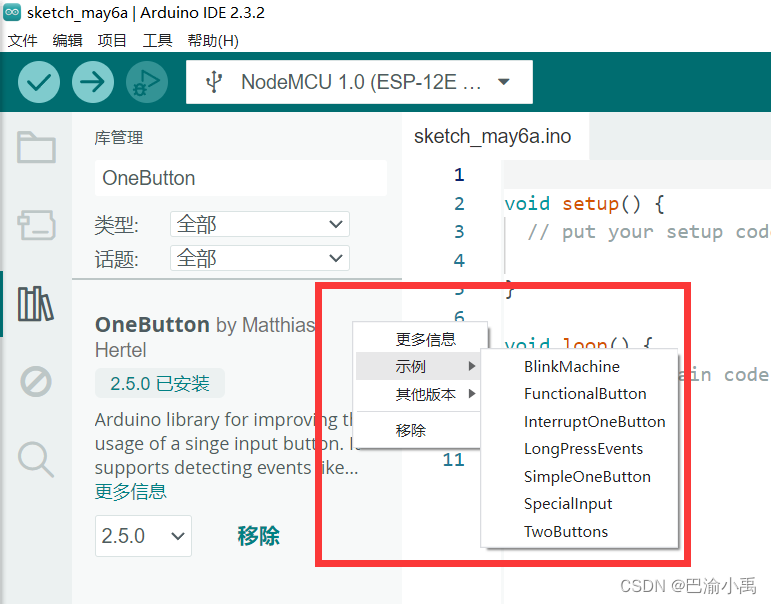
Task: Open the 文件 menu
Action: [x=23, y=40]
